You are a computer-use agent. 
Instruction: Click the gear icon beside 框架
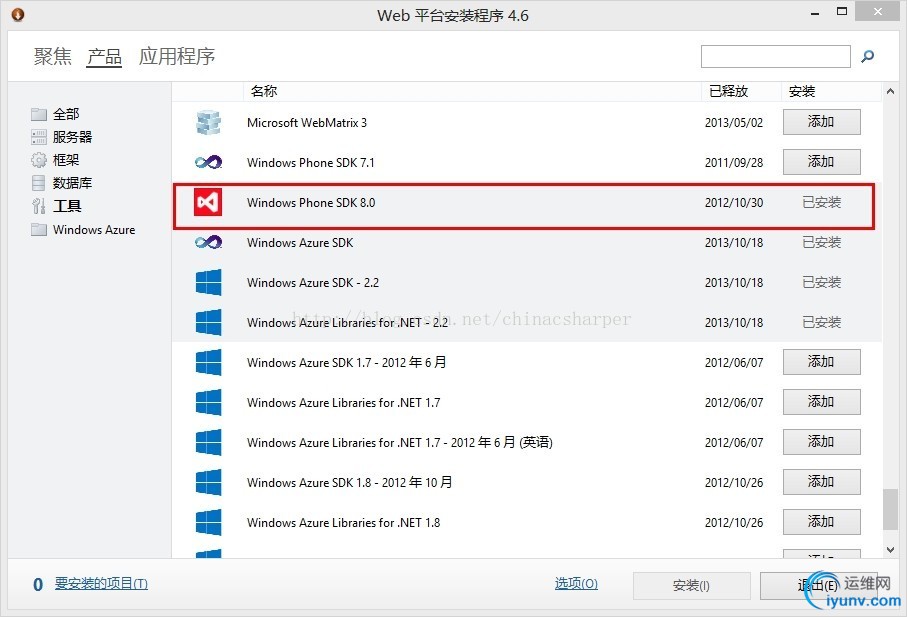point(39,160)
